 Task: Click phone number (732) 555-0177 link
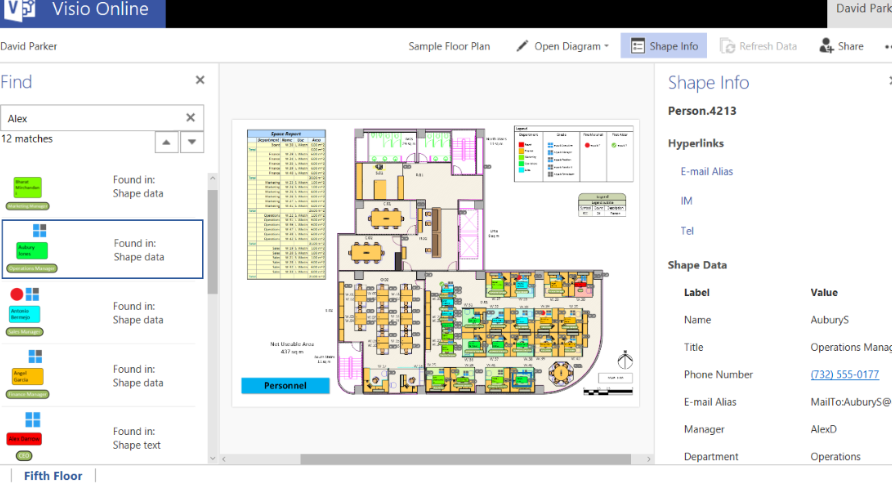844,374
